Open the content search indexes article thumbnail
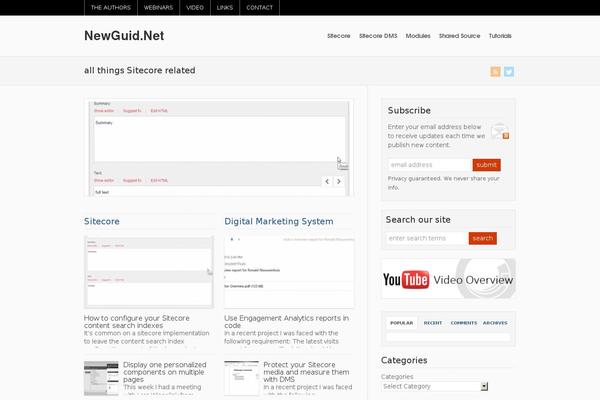The height and width of the screenshot is (400, 600). (149, 272)
